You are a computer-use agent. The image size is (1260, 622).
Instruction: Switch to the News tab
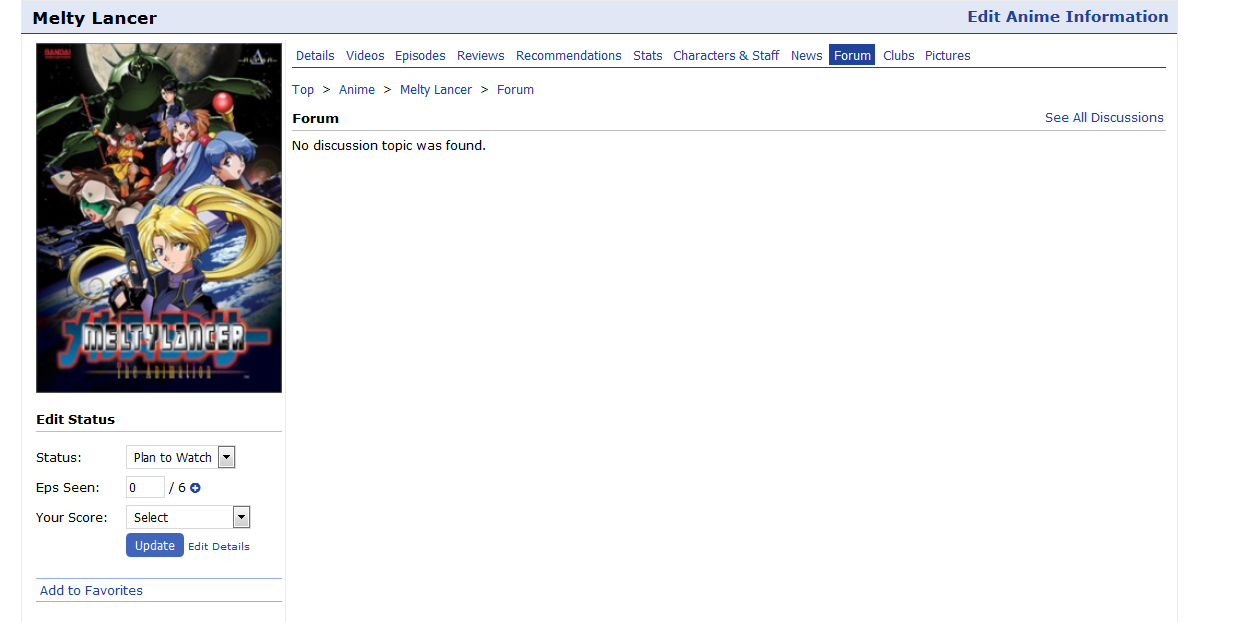806,56
